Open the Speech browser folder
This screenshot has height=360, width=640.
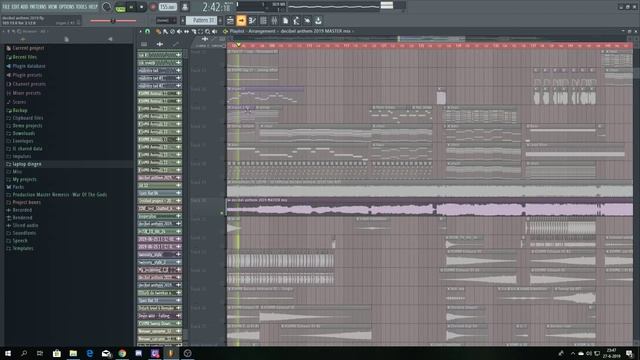point(17,241)
